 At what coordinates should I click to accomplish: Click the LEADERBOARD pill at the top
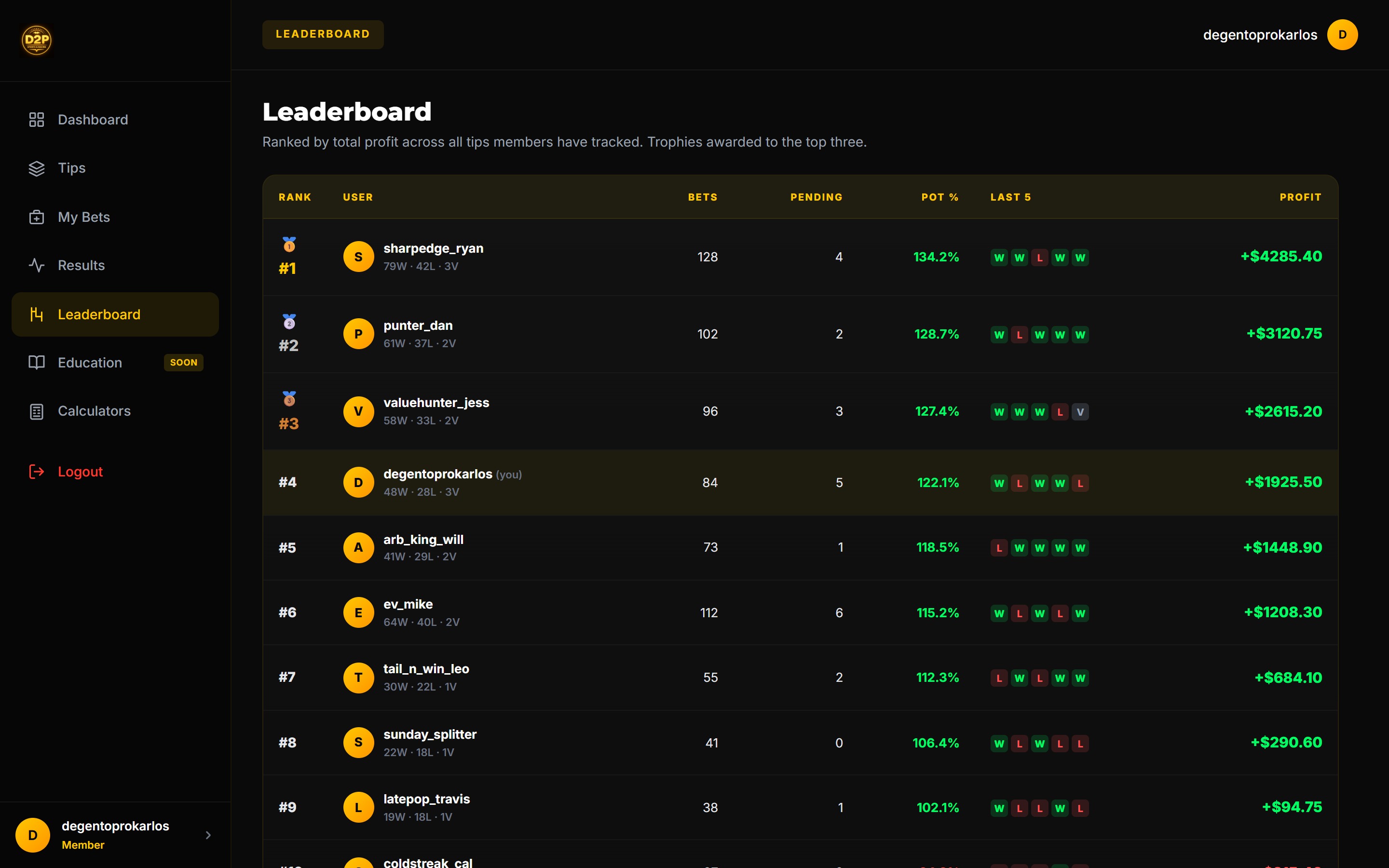(x=323, y=34)
